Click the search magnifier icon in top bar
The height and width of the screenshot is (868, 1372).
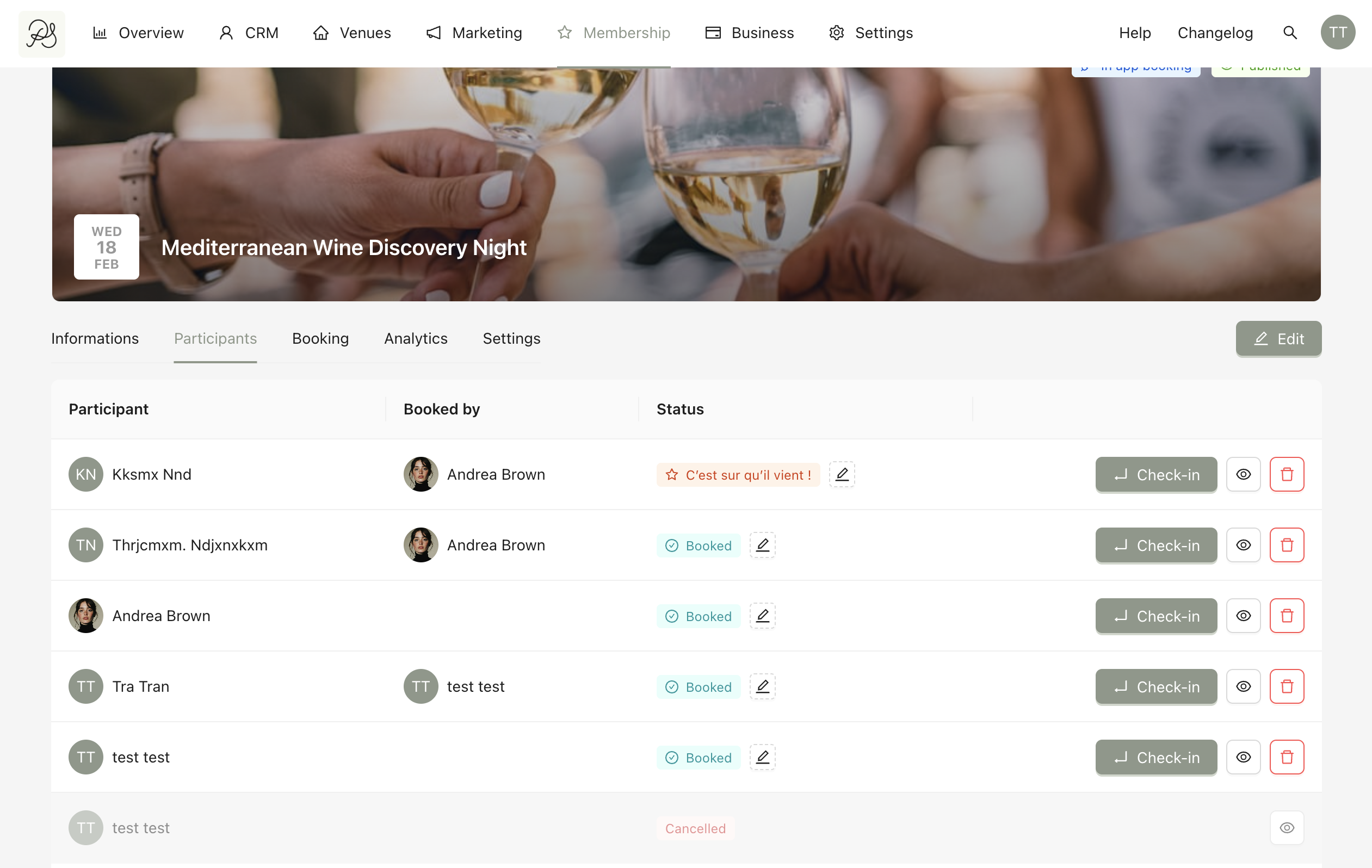click(x=1289, y=33)
